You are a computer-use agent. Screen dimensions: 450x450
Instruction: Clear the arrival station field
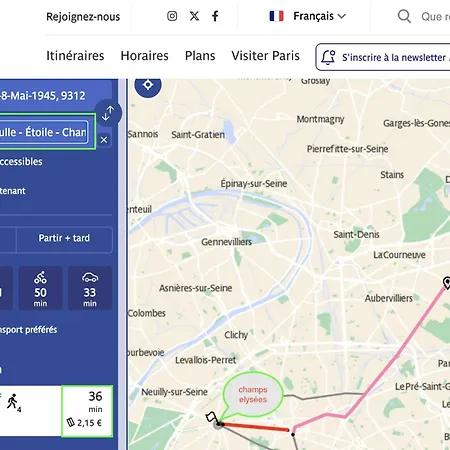[x=104, y=140]
